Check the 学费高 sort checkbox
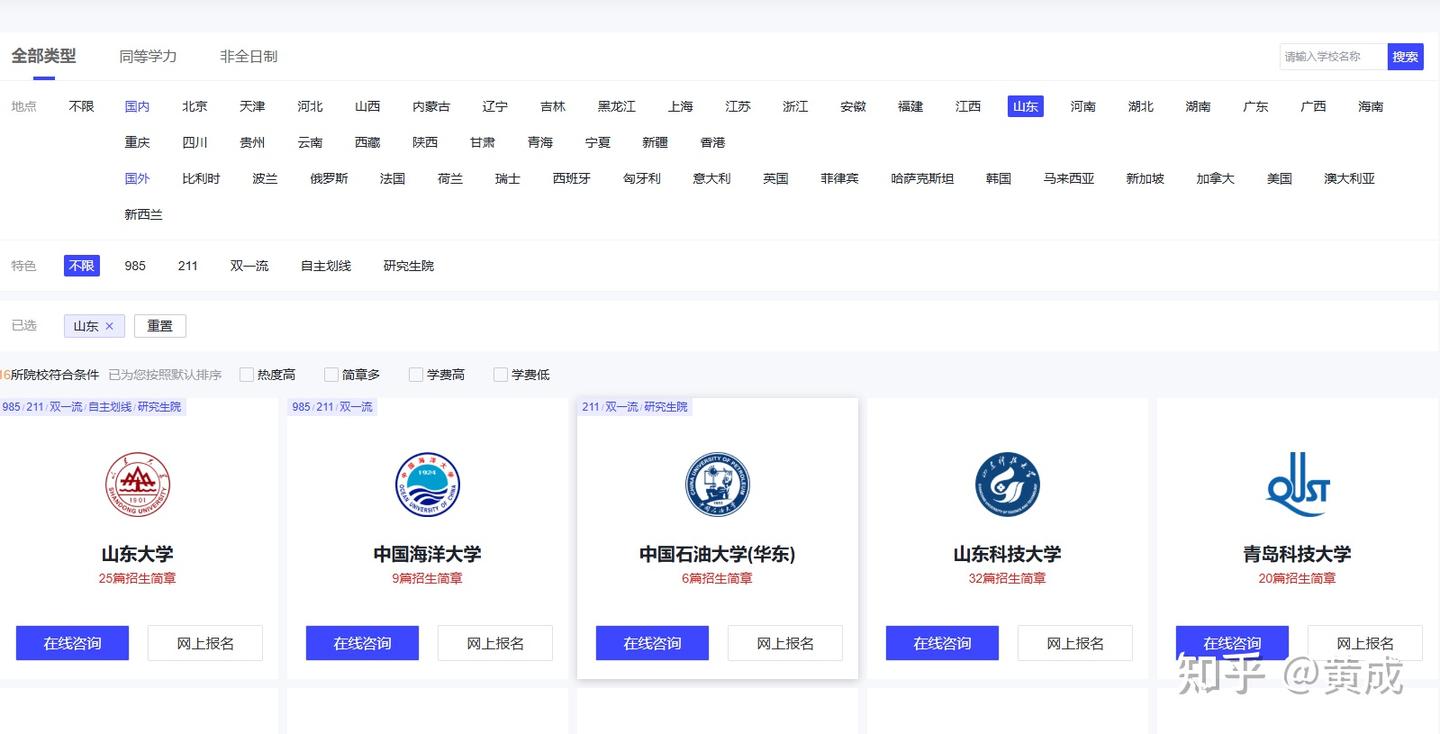 [x=416, y=375]
